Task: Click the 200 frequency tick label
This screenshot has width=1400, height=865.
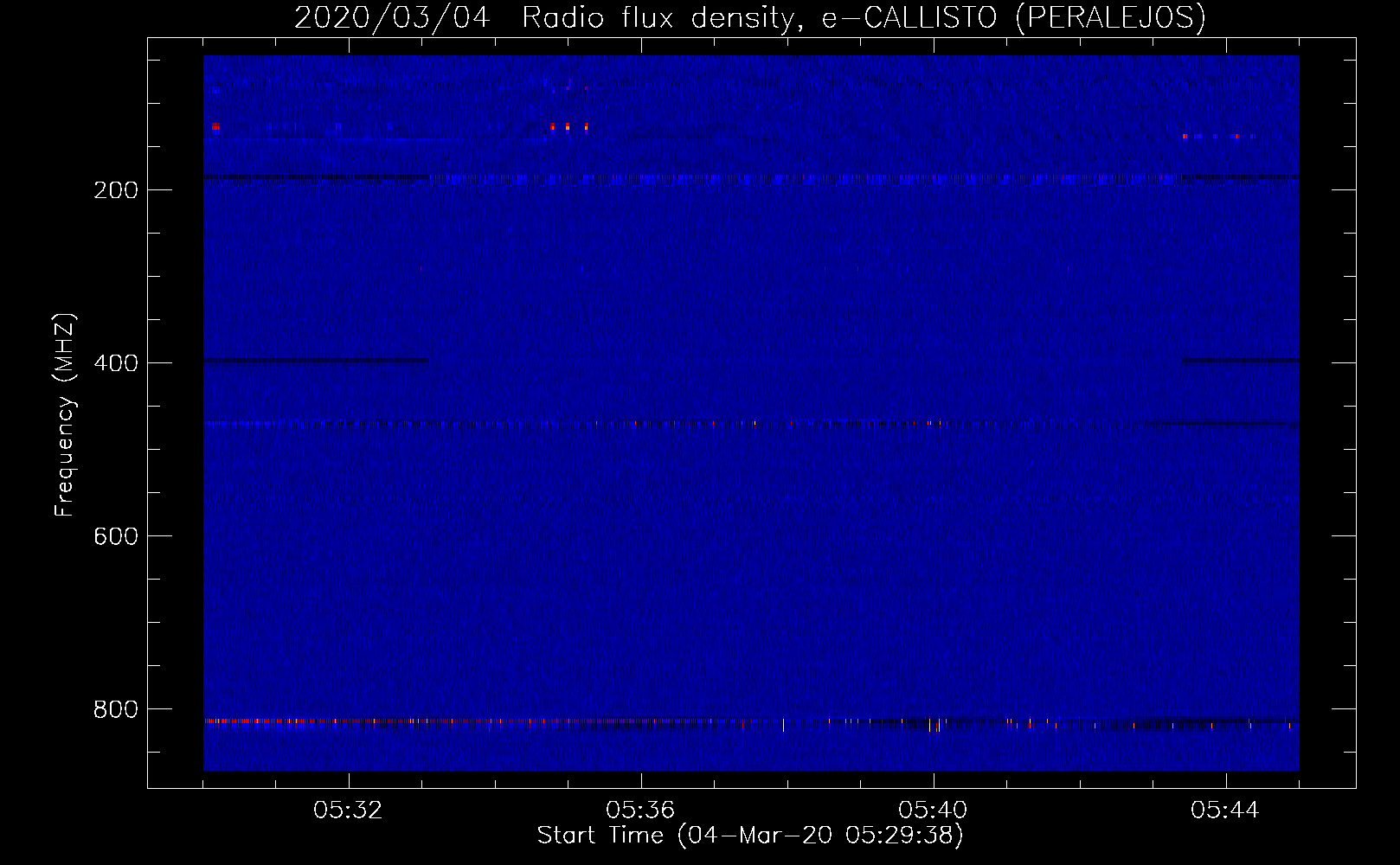Action: pos(115,190)
